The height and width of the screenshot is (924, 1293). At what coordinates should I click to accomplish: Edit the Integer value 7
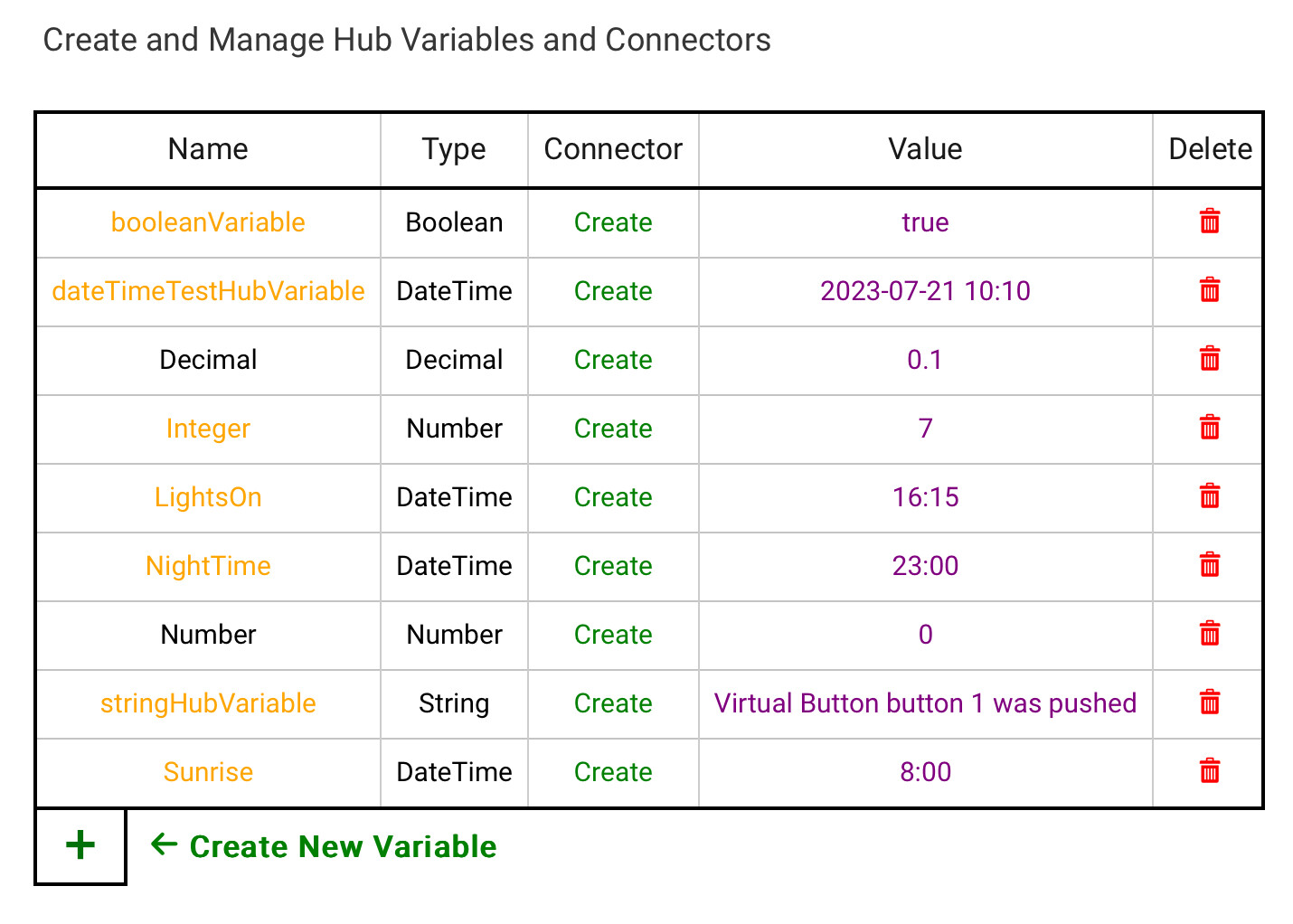pos(925,429)
